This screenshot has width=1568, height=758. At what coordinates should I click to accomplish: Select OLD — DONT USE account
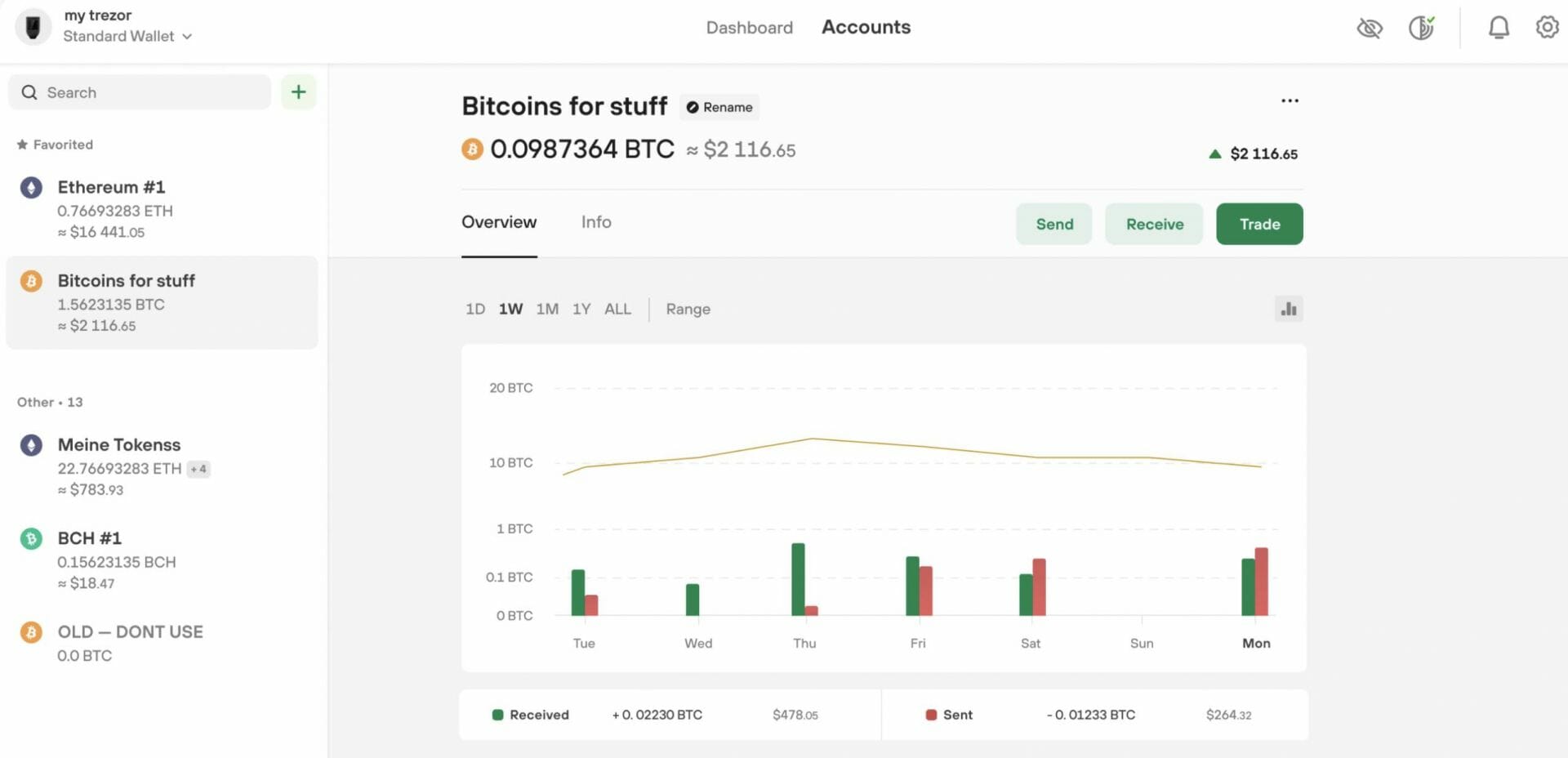pos(162,644)
